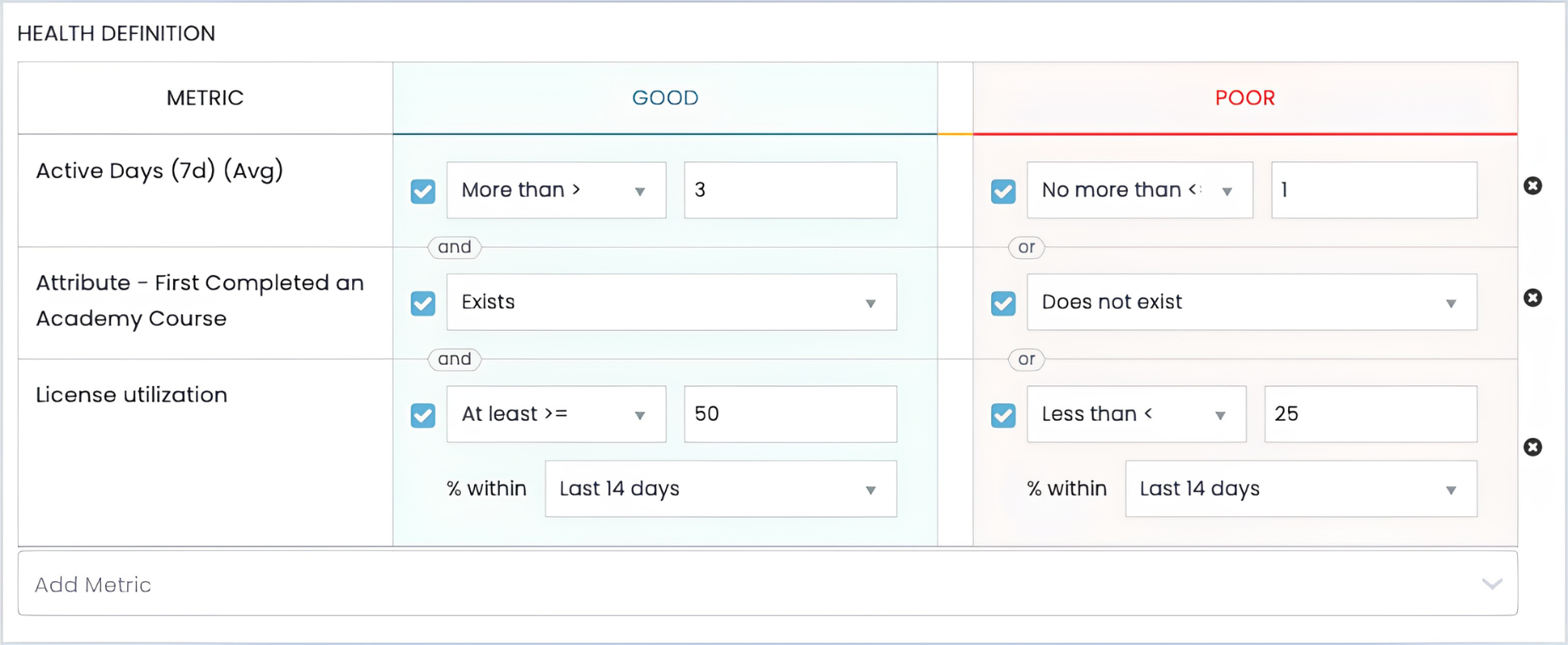Disable Good License utilization checkbox
The height and width of the screenshot is (645, 1568).
(x=423, y=415)
